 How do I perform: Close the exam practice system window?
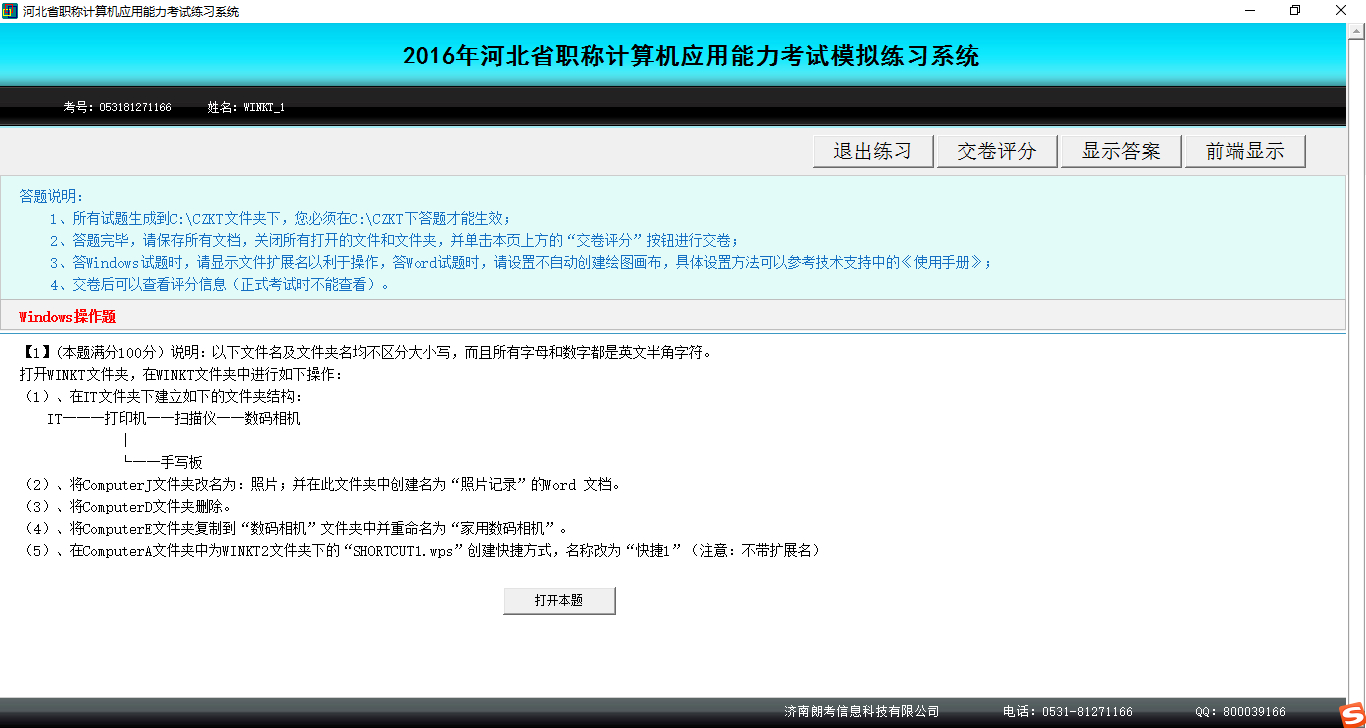[x=1341, y=11]
